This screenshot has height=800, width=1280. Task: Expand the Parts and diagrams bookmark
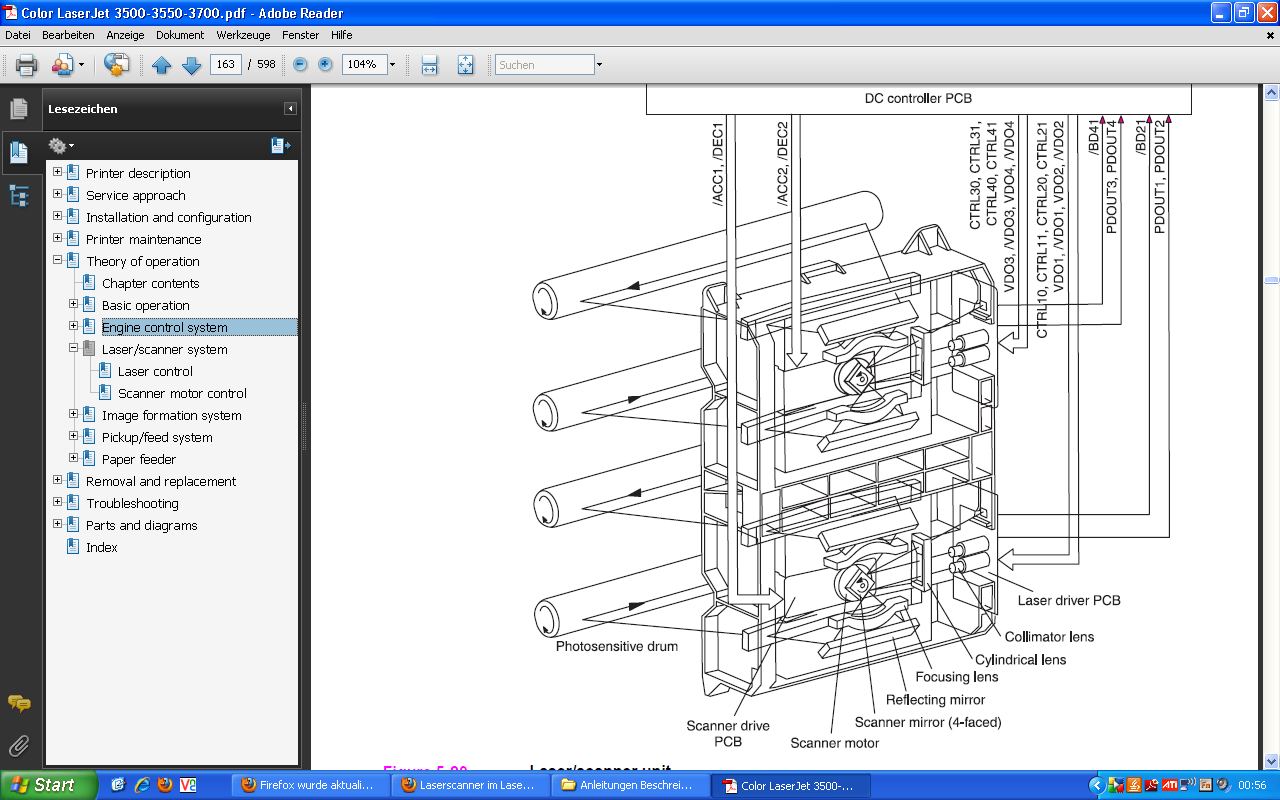[x=57, y=524]
